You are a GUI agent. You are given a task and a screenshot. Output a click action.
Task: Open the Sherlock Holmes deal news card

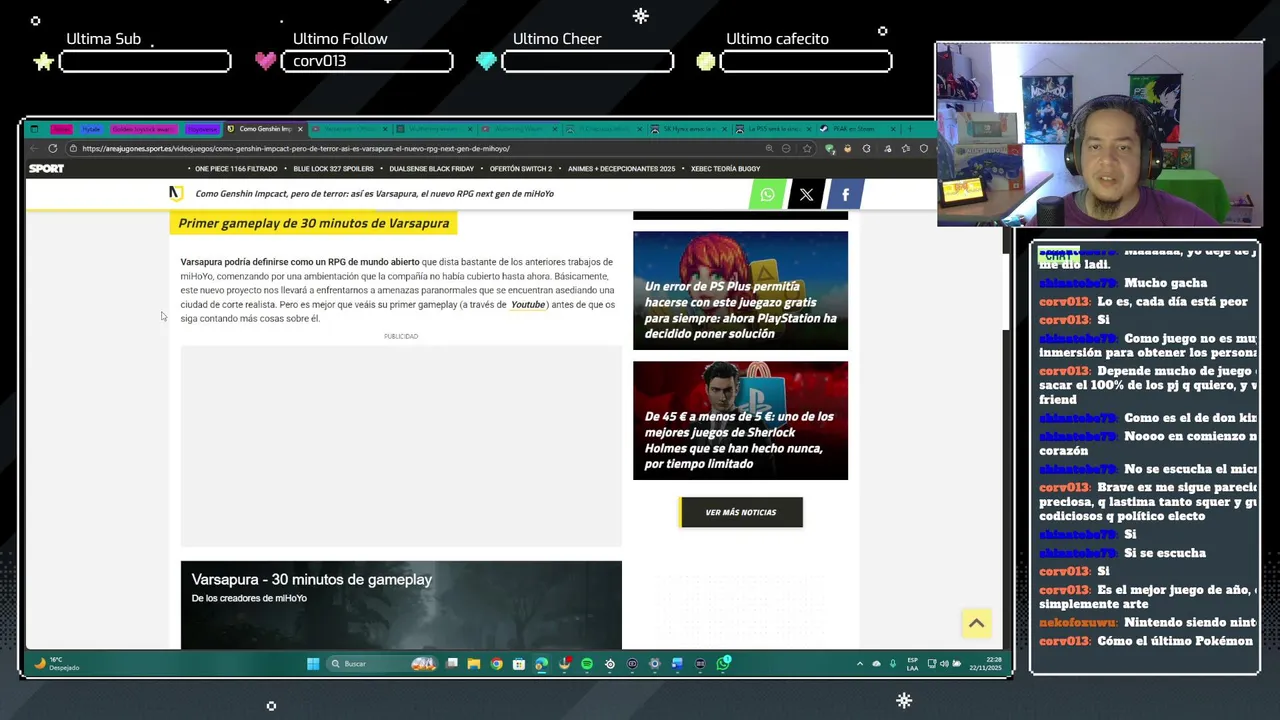click(x=740, y=420)
